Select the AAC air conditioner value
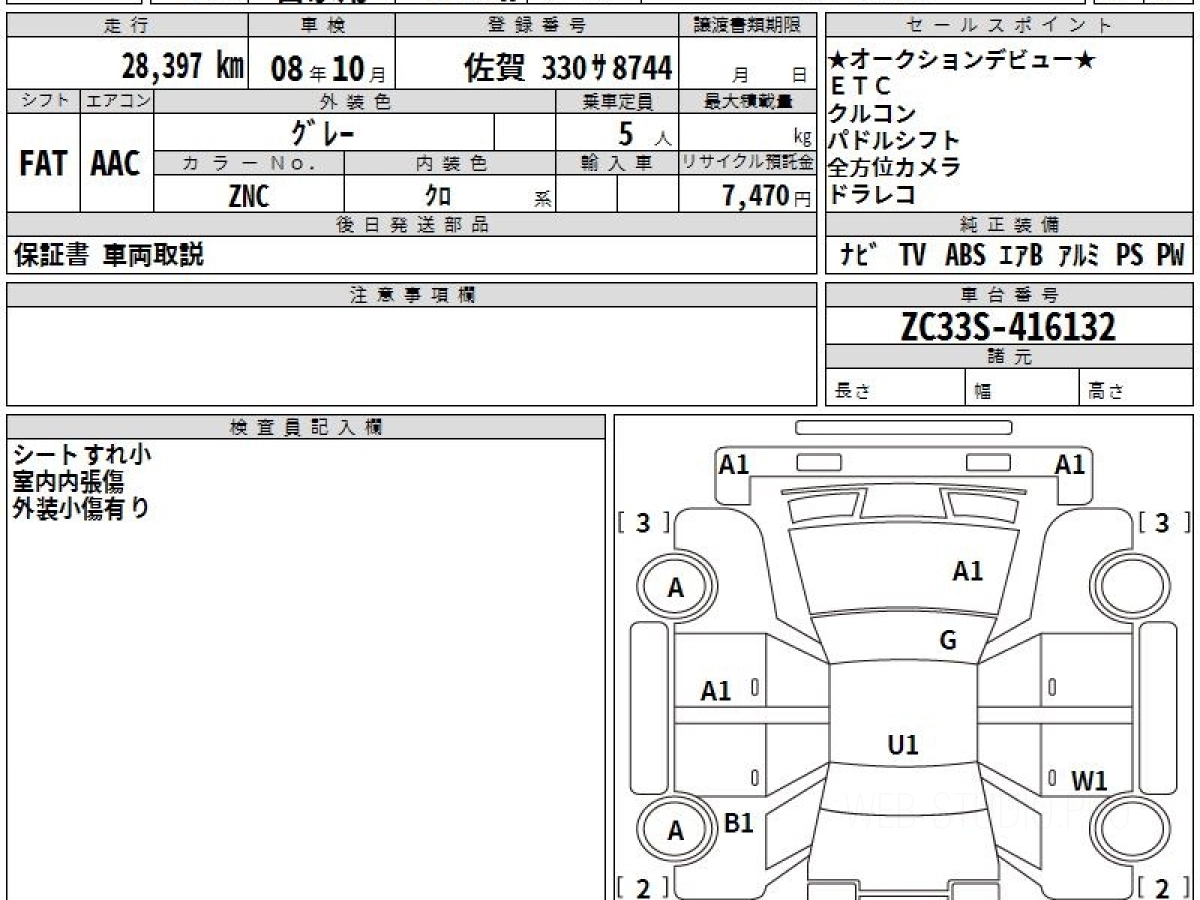This screenshot has width=1200, height=900. click(116, 163)
